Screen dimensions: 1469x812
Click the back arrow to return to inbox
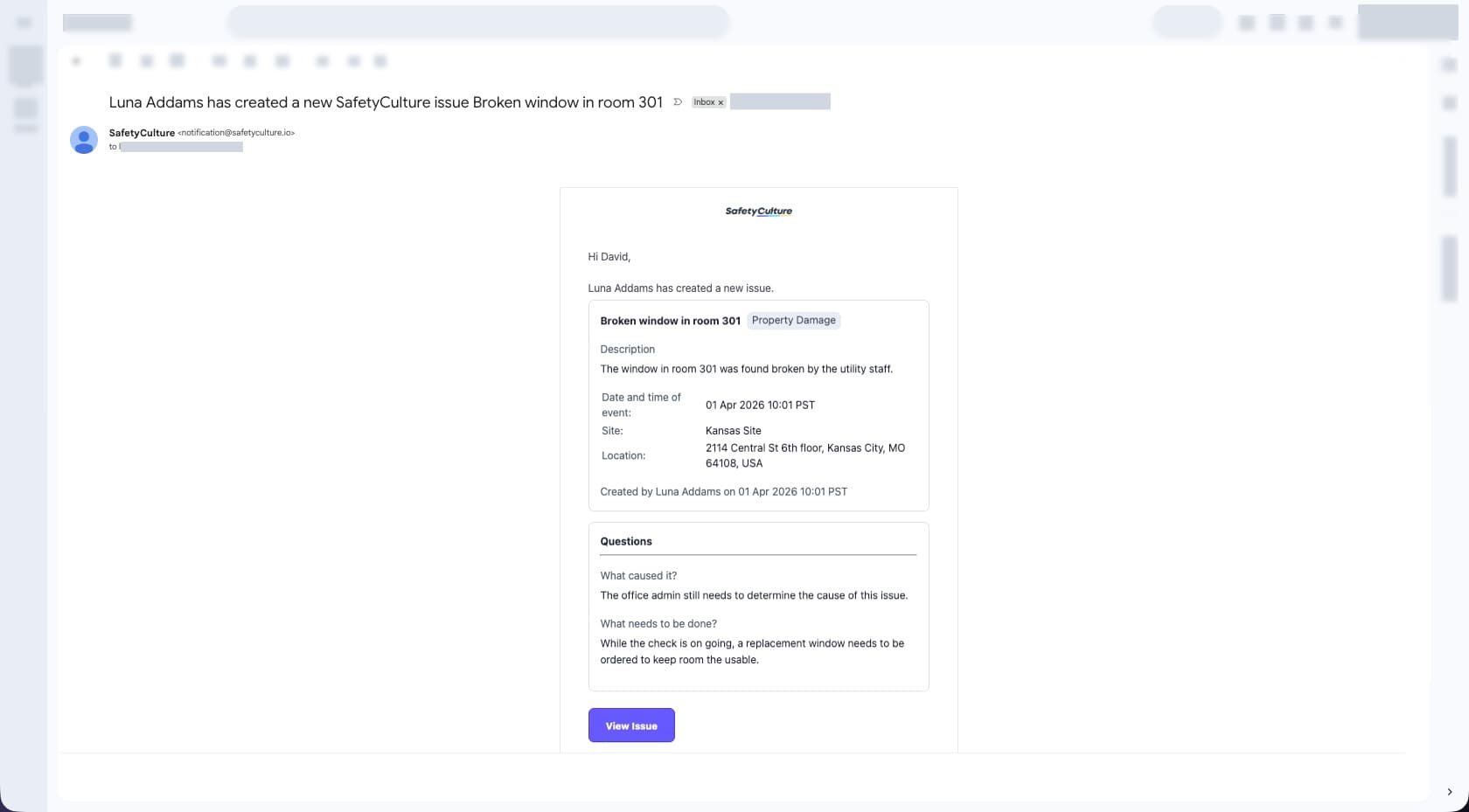(75, 61)
